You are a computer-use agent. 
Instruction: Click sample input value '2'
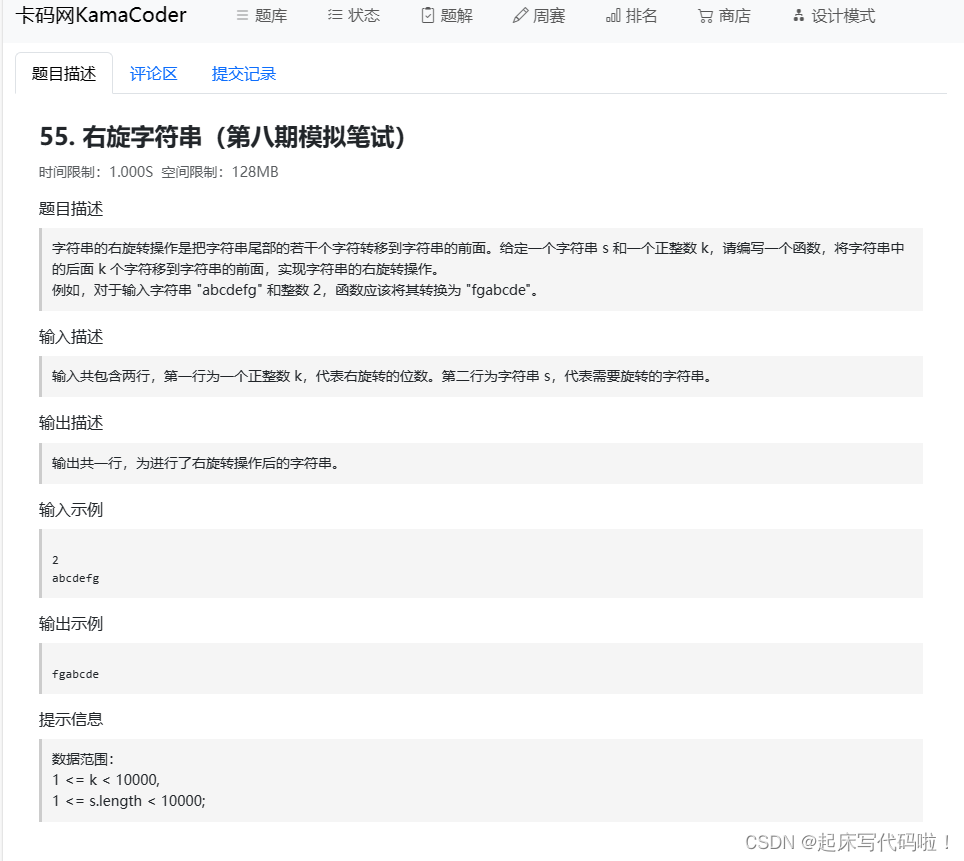point(55,560)
